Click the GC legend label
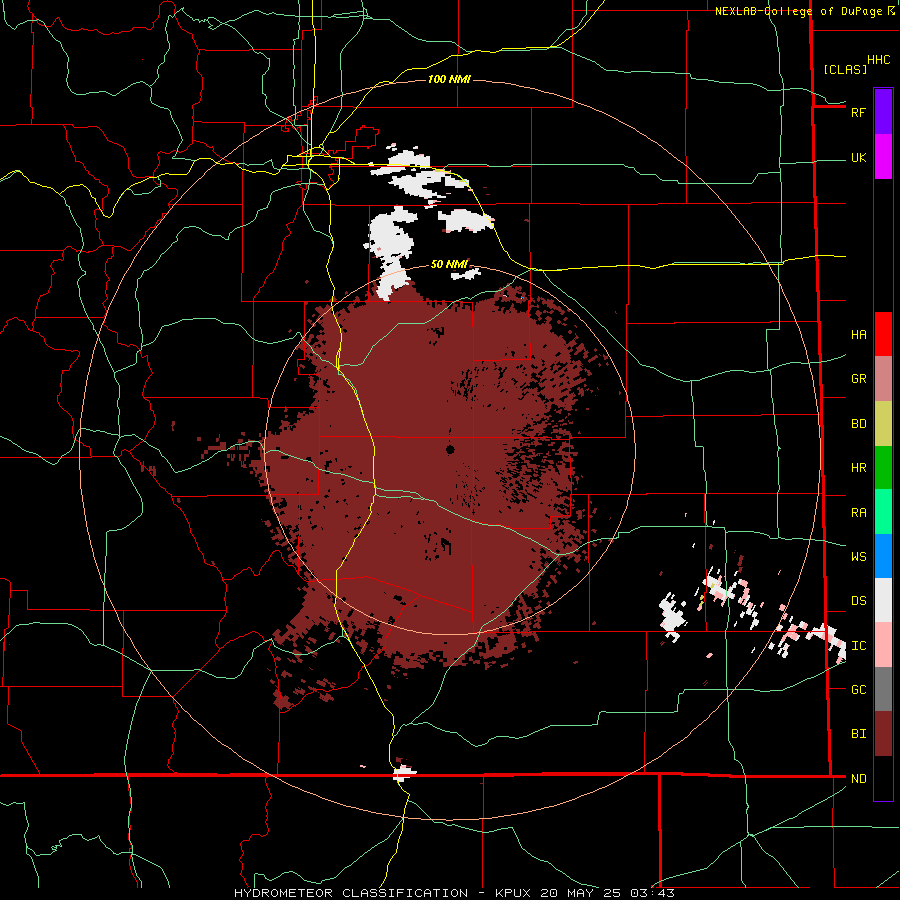Screen dimensions: 900x900 coord(859,690)
